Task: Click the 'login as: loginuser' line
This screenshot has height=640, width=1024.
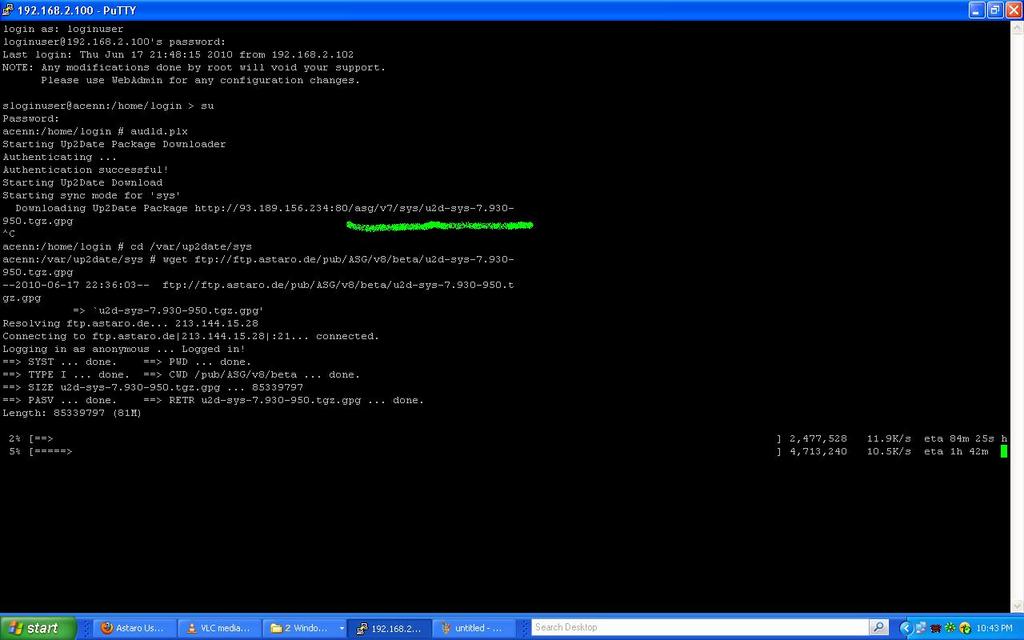Action: 63,29
